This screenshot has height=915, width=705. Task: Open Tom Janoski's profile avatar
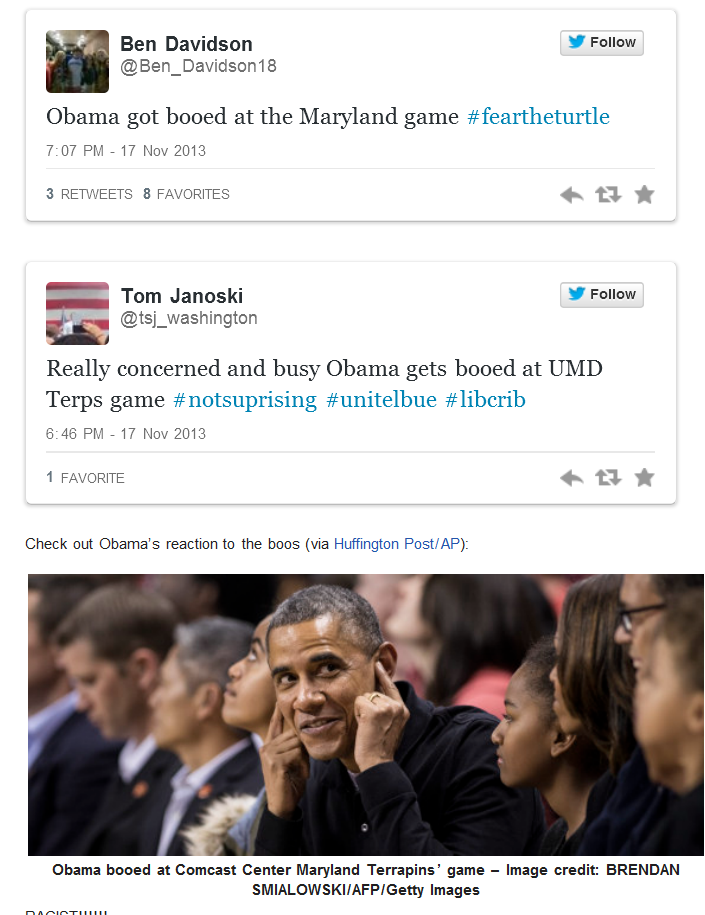[x=78, y=313]
